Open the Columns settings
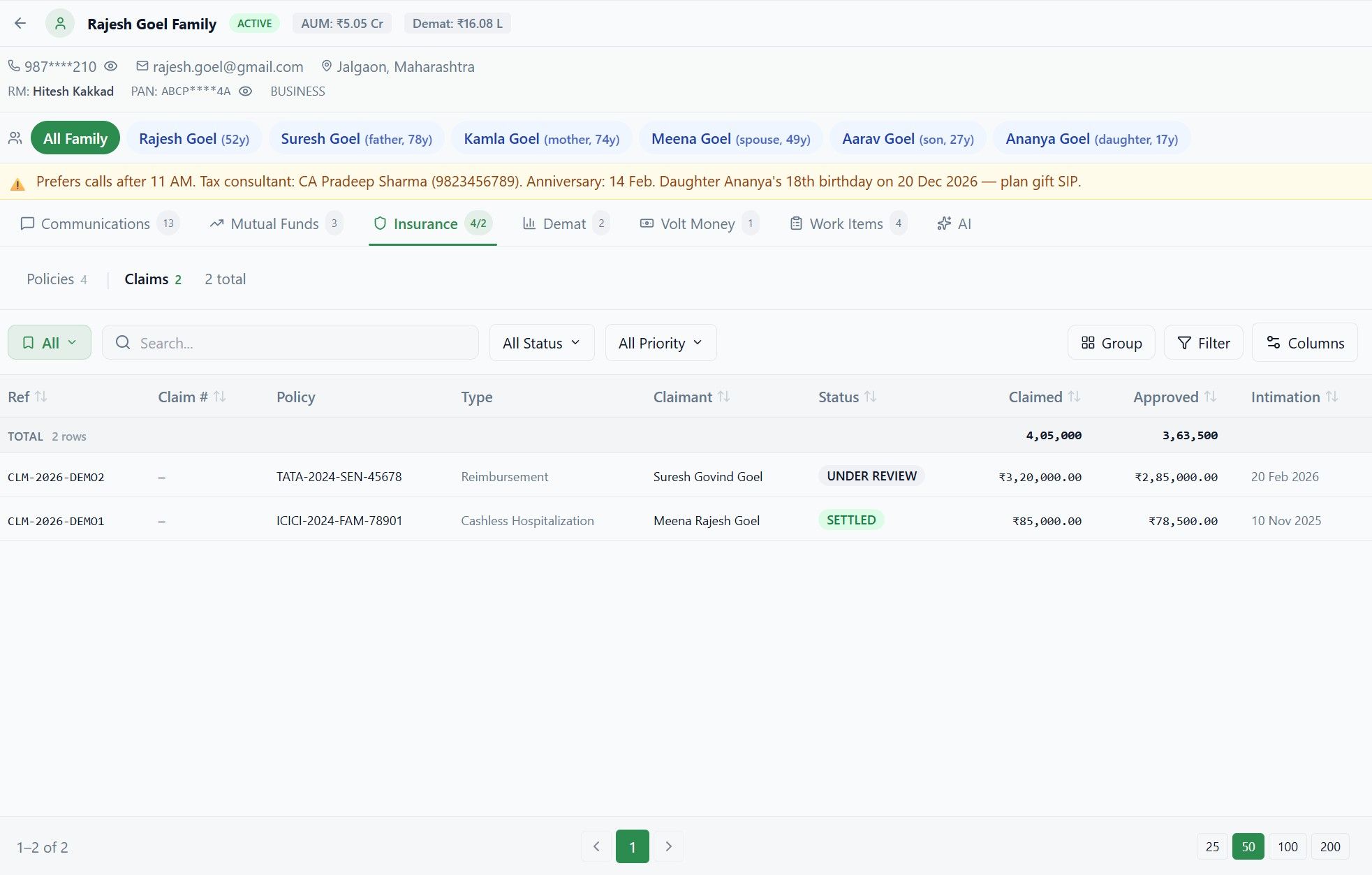 click(1304, 342)
